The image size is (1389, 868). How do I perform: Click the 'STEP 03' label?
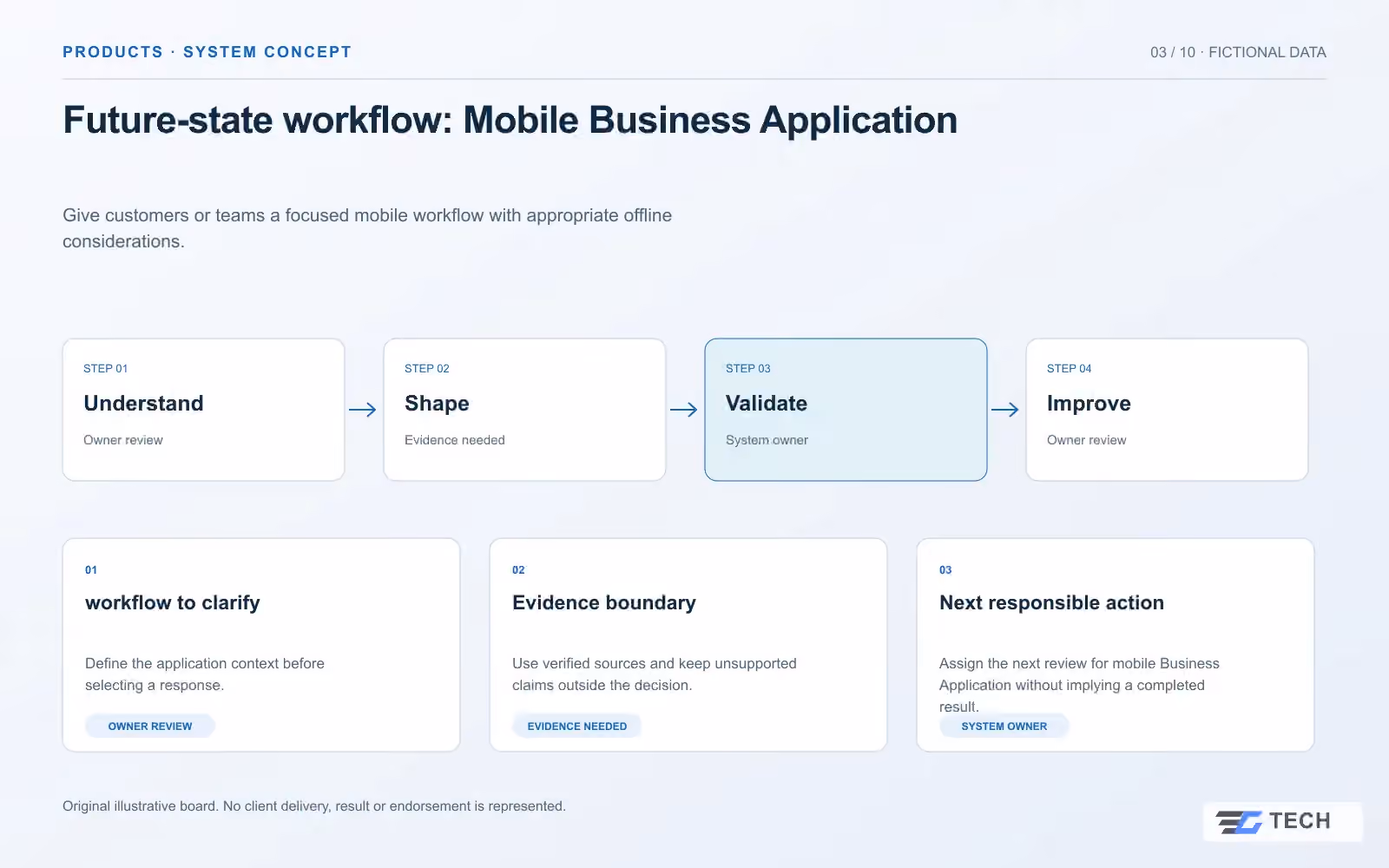pyautogui.click(x=748, y=368)
